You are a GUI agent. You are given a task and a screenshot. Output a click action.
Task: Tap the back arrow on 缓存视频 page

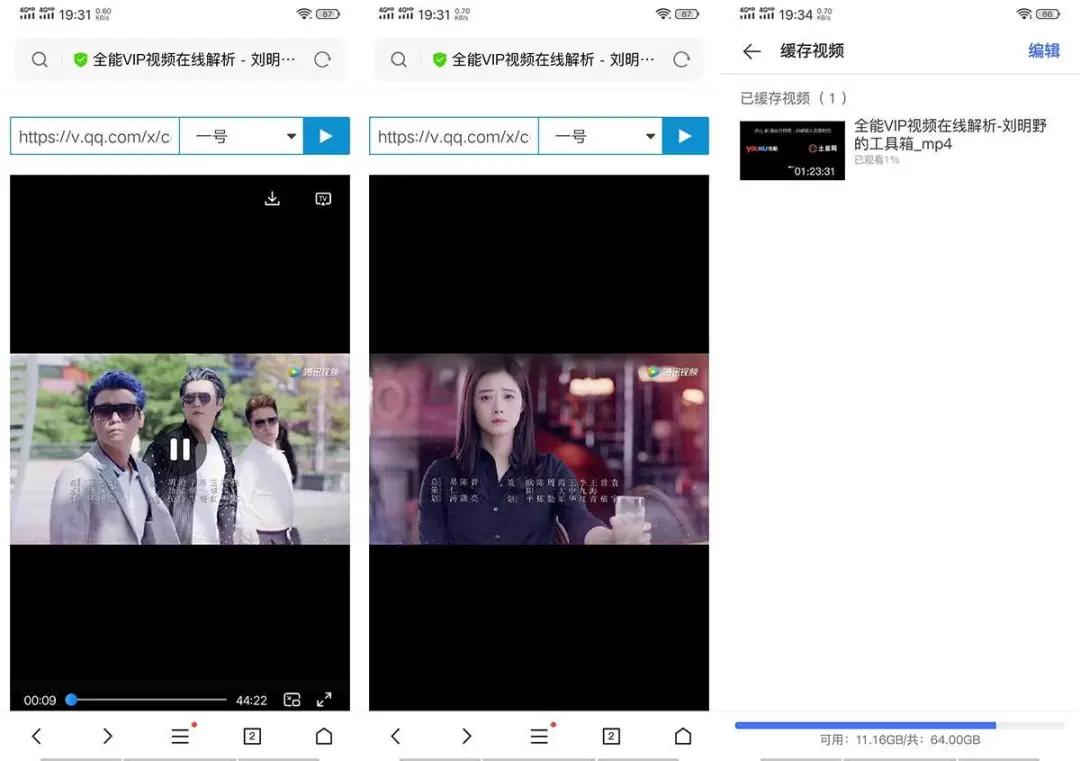click(751, 51)
